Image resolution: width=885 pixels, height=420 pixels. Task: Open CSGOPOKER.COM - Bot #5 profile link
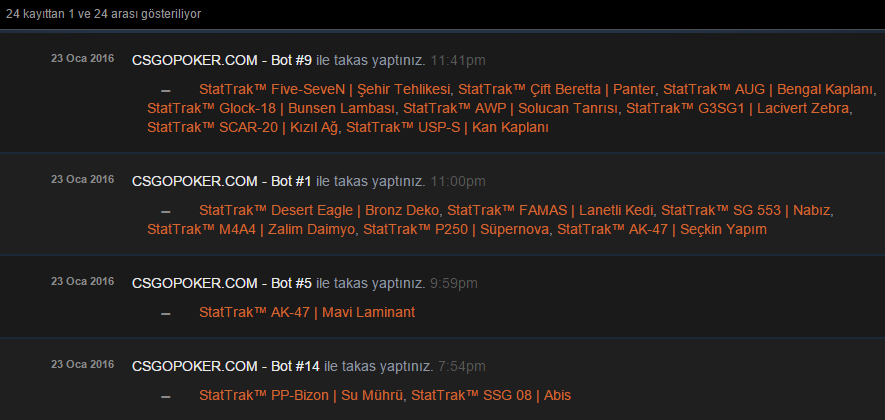tap(222, 283)
